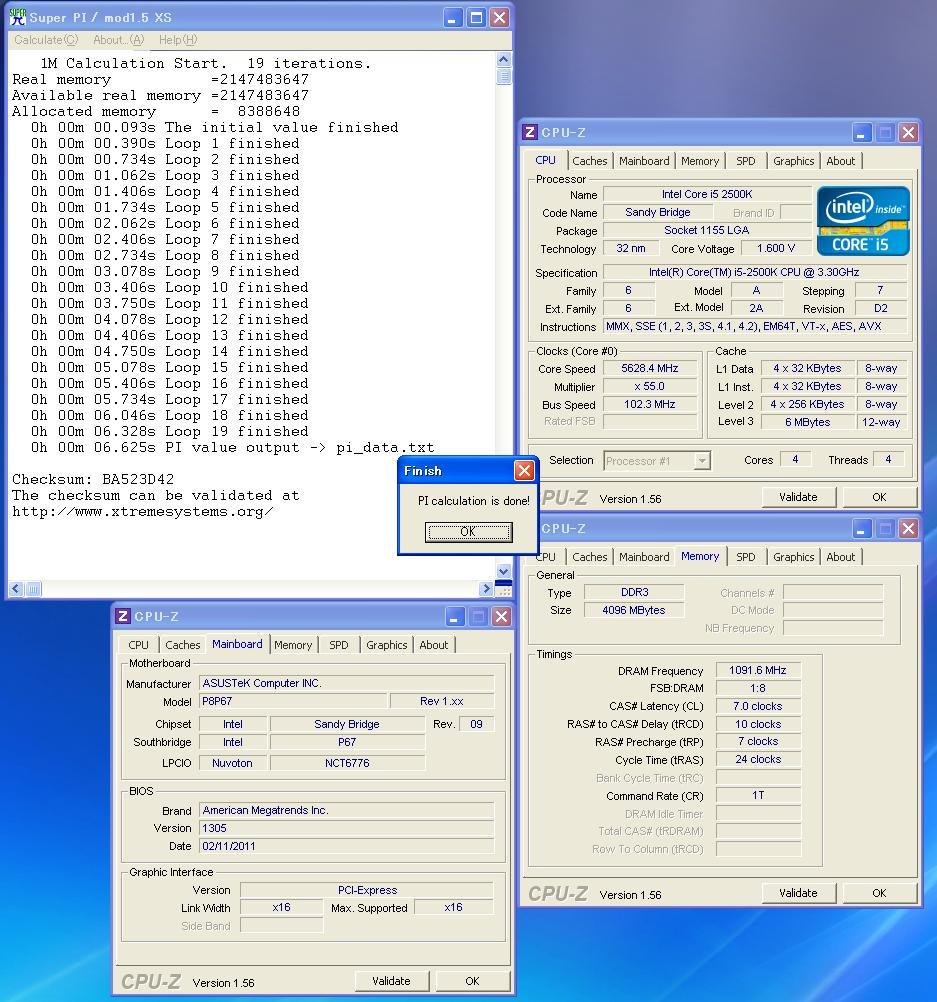
Task: Click Validate in the Memory tab window
Action: click(798, 893)
